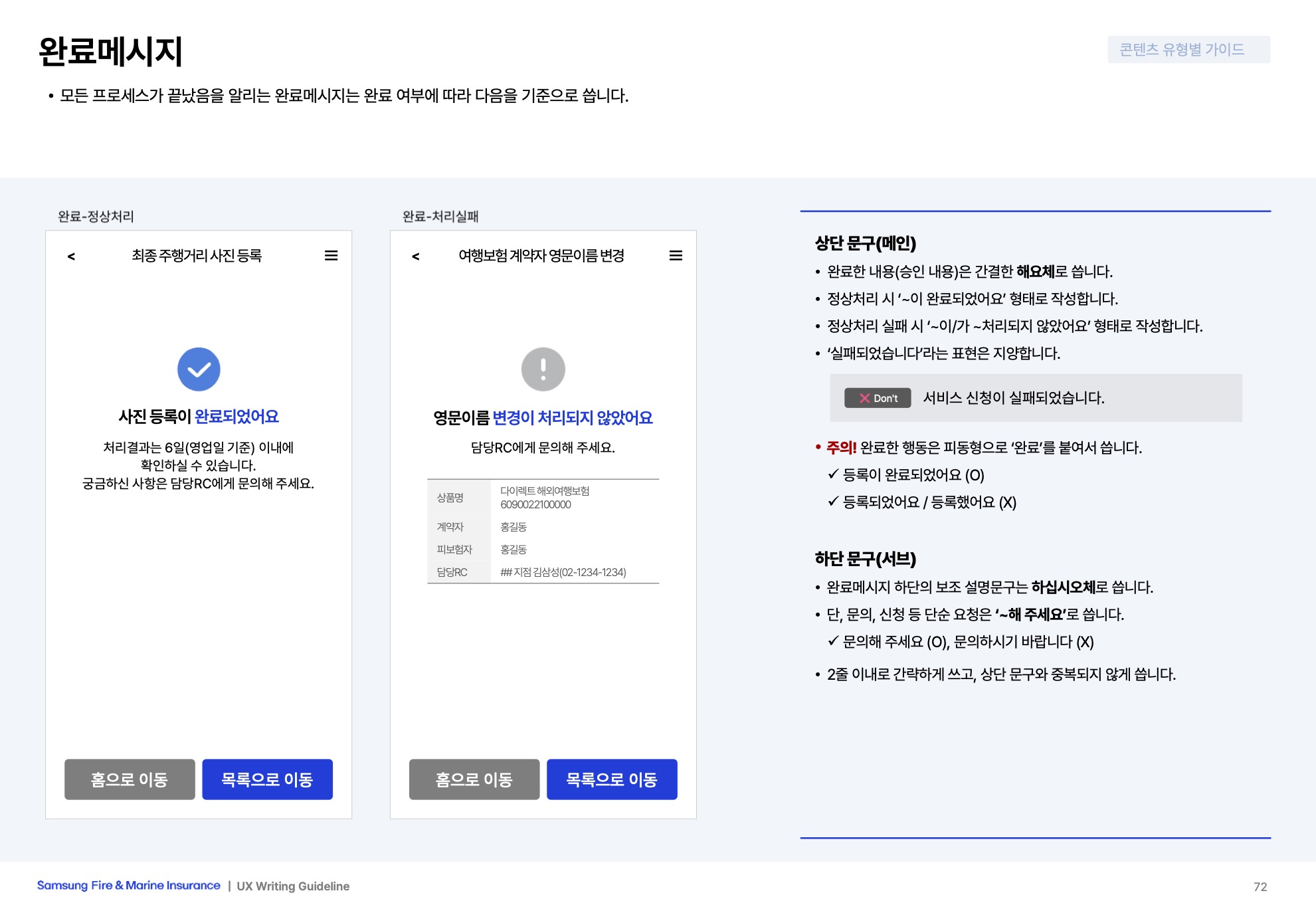The width and height of the screenshot is (1316, 911).
Task: Click back arrow in 사진 등록 mockup
Action: pyautogui.click(x=71, y=256)
